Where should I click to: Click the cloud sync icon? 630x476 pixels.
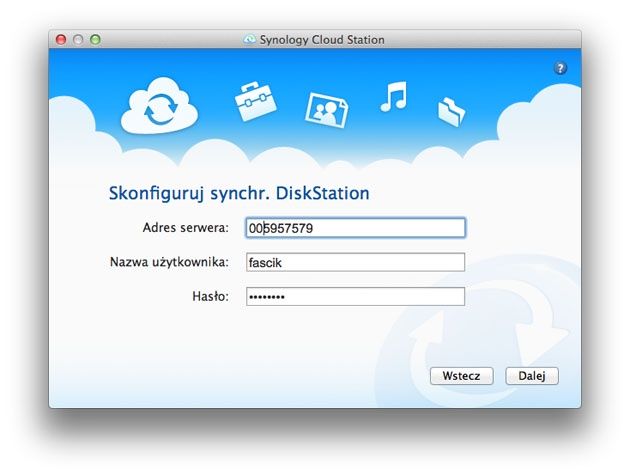click(160, 106)
